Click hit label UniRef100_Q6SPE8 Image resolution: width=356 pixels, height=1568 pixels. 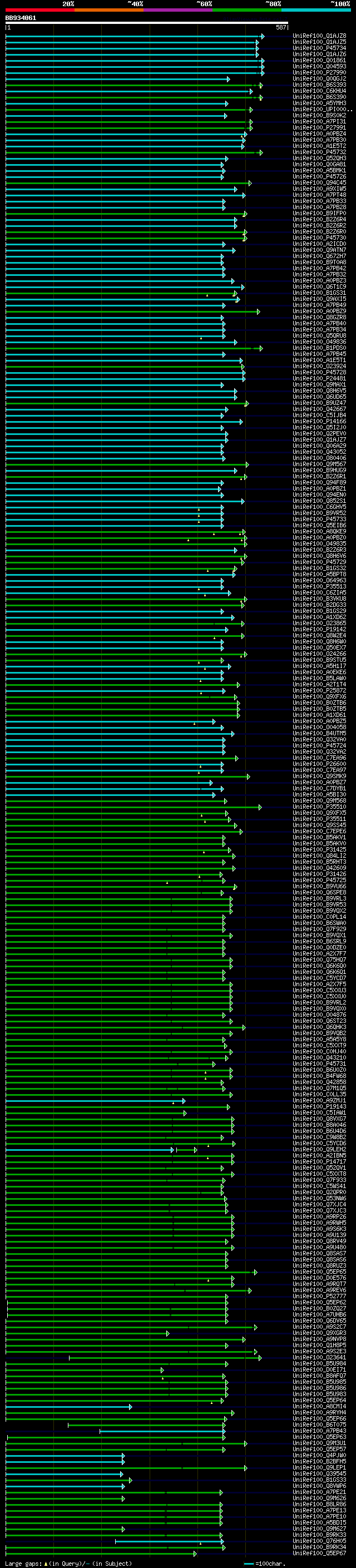319,892
